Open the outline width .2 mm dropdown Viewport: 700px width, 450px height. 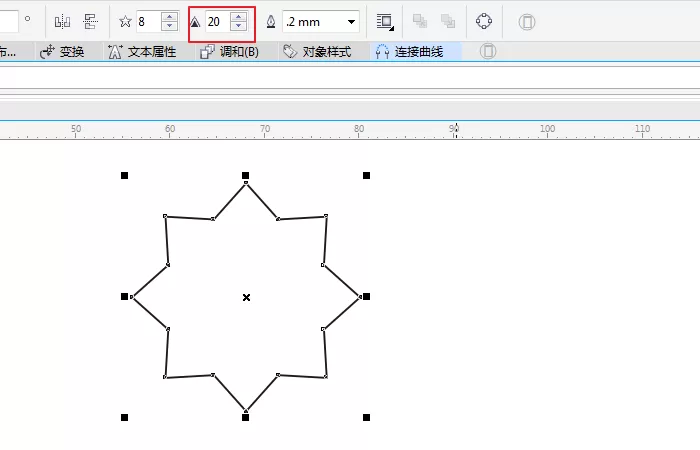pos(351,22)
